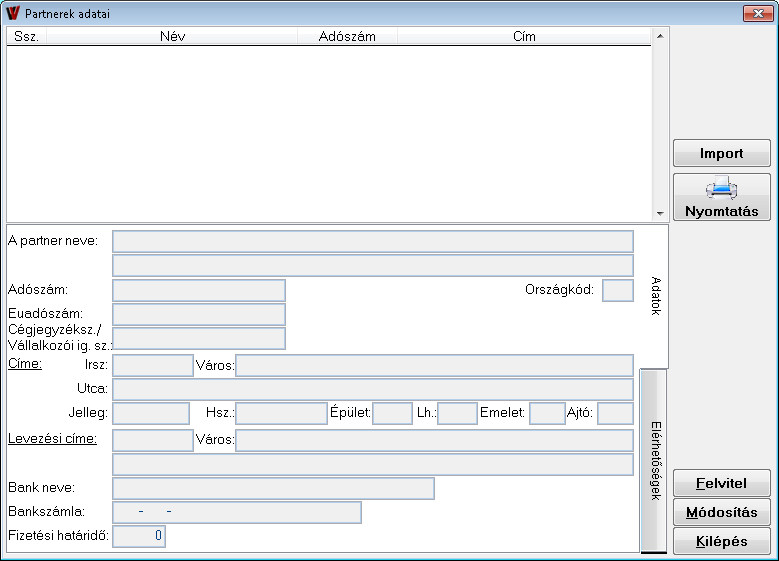Click the Irsz field under Címe
The width and height of the screenshot is (779, 561).
(x=153, y=366)
